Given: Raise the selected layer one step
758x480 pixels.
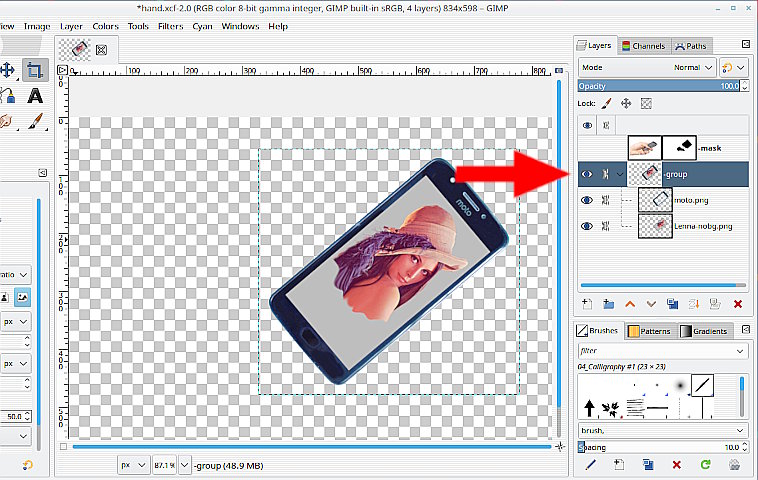Looking at the screenshot, I should [630, 304].
